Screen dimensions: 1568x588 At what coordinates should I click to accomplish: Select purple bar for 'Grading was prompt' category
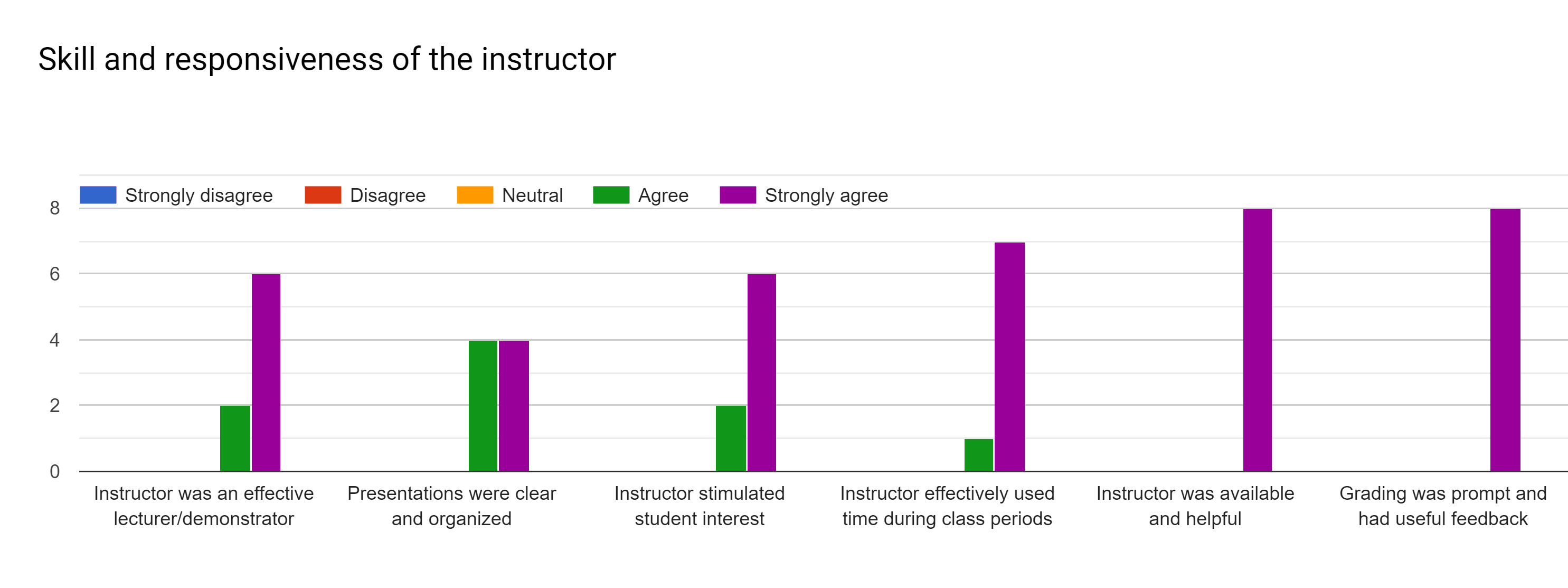pos(1505,340)
